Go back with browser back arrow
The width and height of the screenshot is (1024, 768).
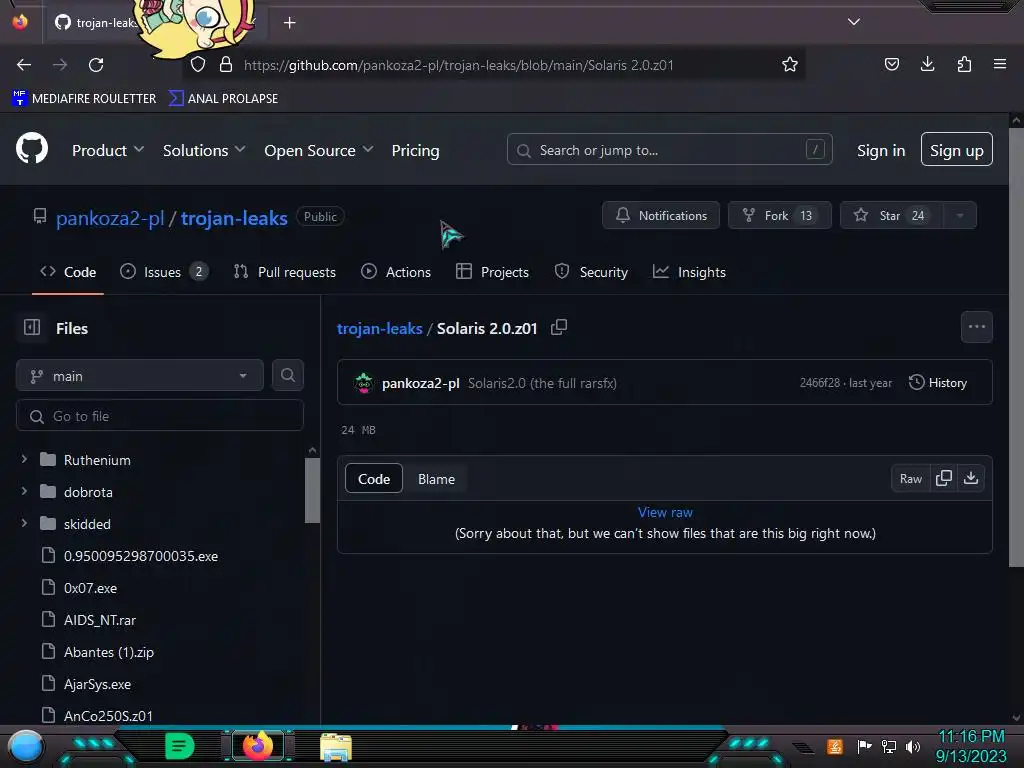tap(24, 65)
